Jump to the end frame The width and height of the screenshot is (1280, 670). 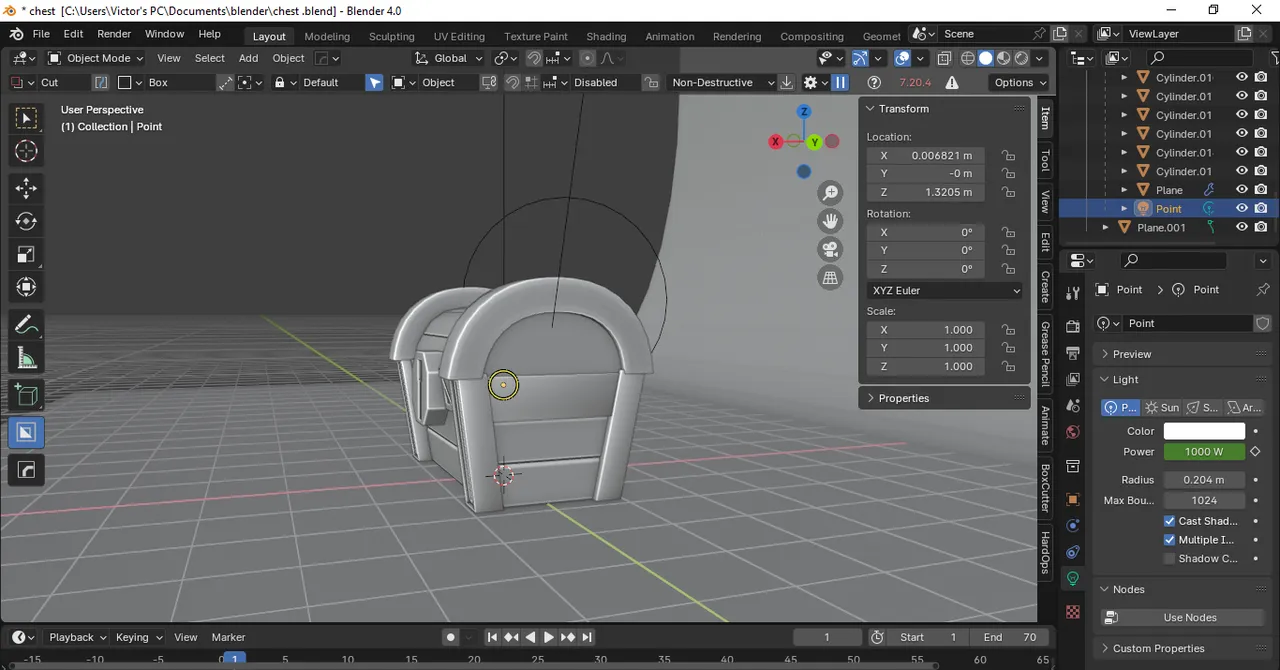[x=587, y=637]
